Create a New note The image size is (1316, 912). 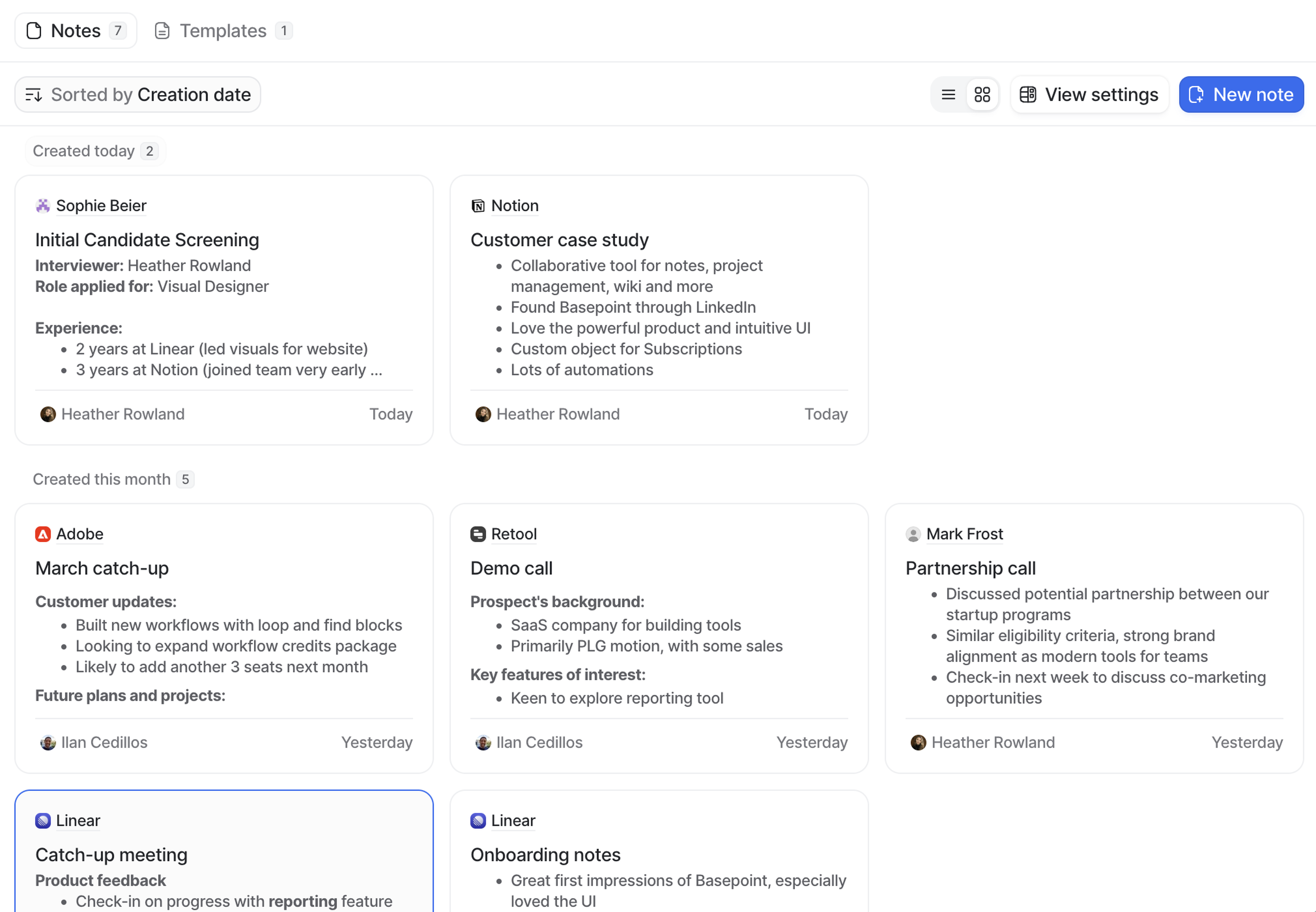[x=1241, y=95]
